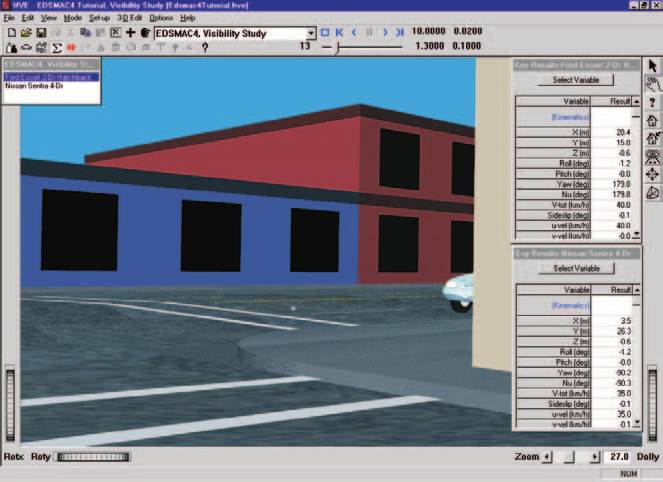Click the Seek crosshair target icon
The height and width of the screenshot is (482, 663).
(652, 175)
